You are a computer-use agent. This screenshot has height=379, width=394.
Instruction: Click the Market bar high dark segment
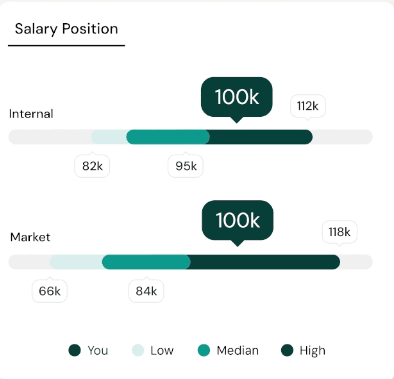[265, 262]
